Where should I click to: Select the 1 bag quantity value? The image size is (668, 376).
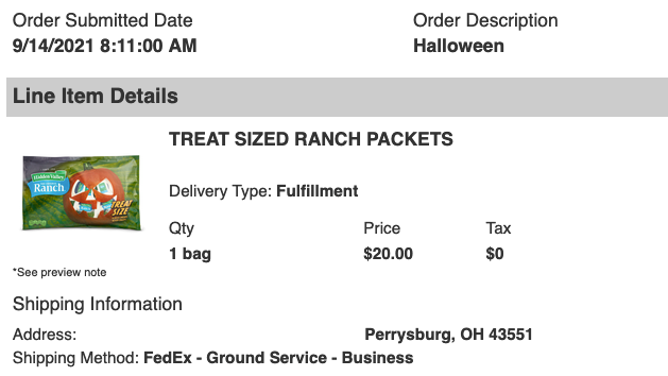(x=190, y=254)
